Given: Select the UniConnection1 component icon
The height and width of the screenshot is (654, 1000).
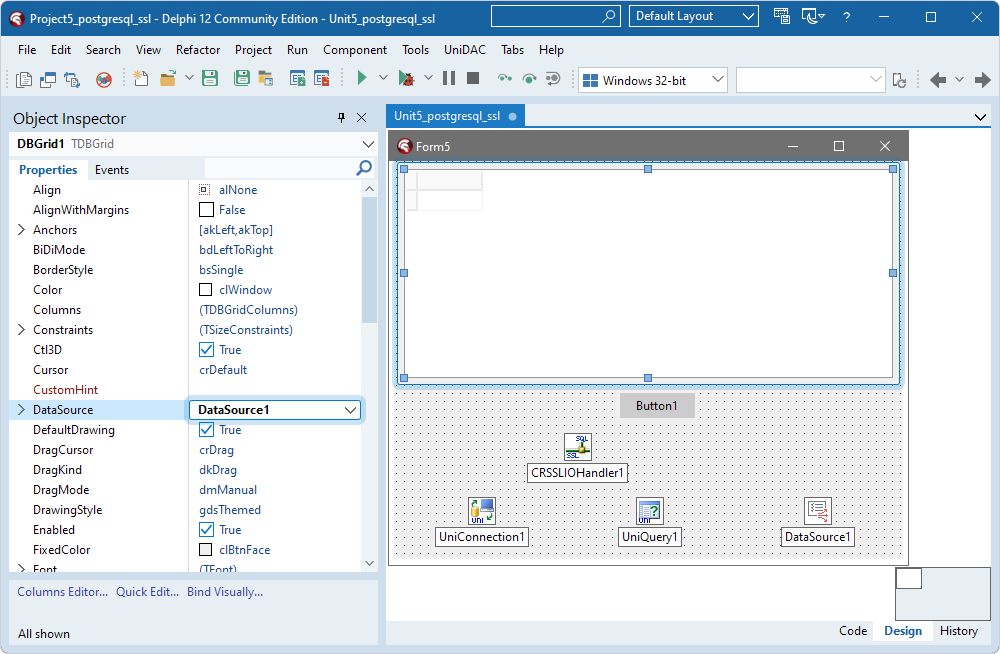Looking at the screenshot, I should 482,511.
